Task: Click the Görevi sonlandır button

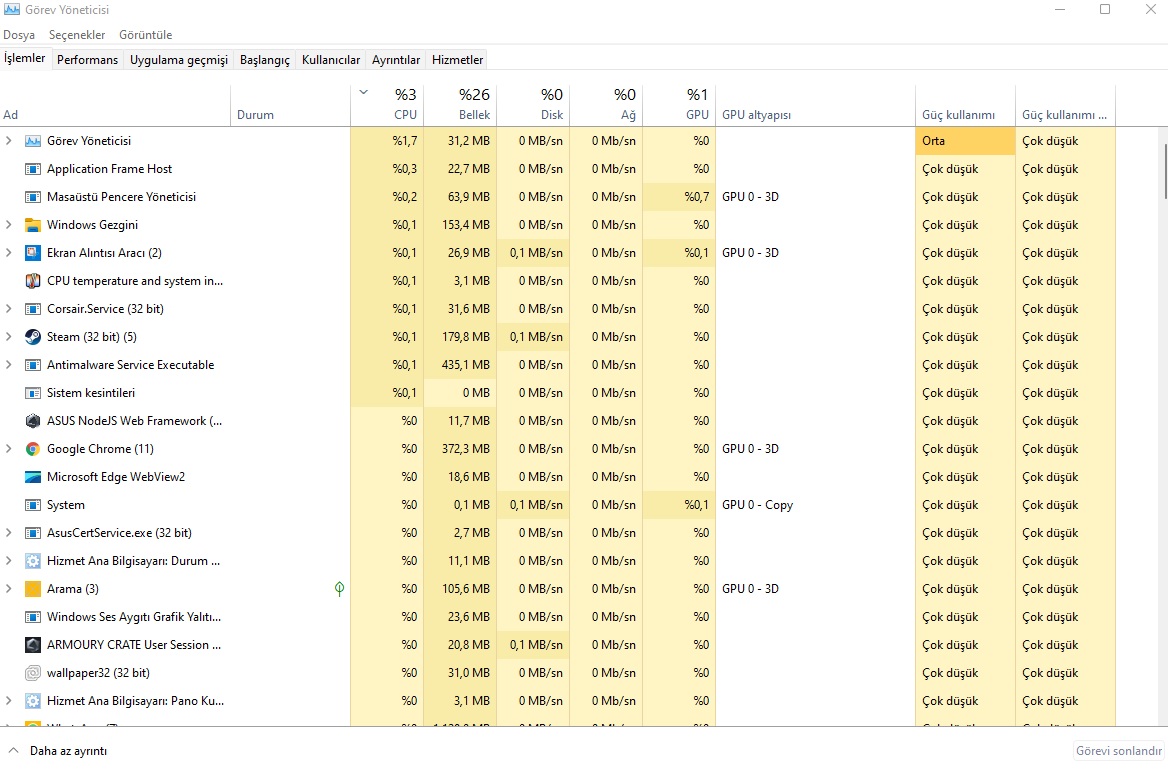Action: pos(1119,751)
